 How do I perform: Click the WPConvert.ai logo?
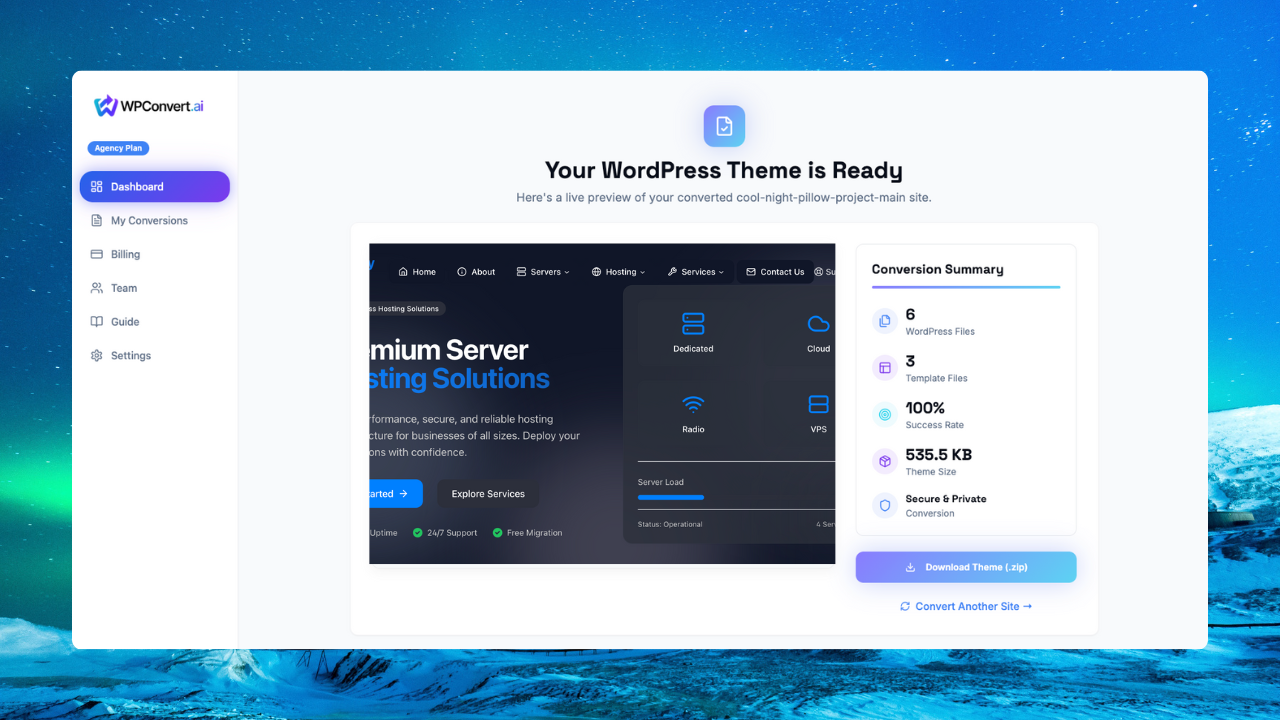(x=148, y=106)
